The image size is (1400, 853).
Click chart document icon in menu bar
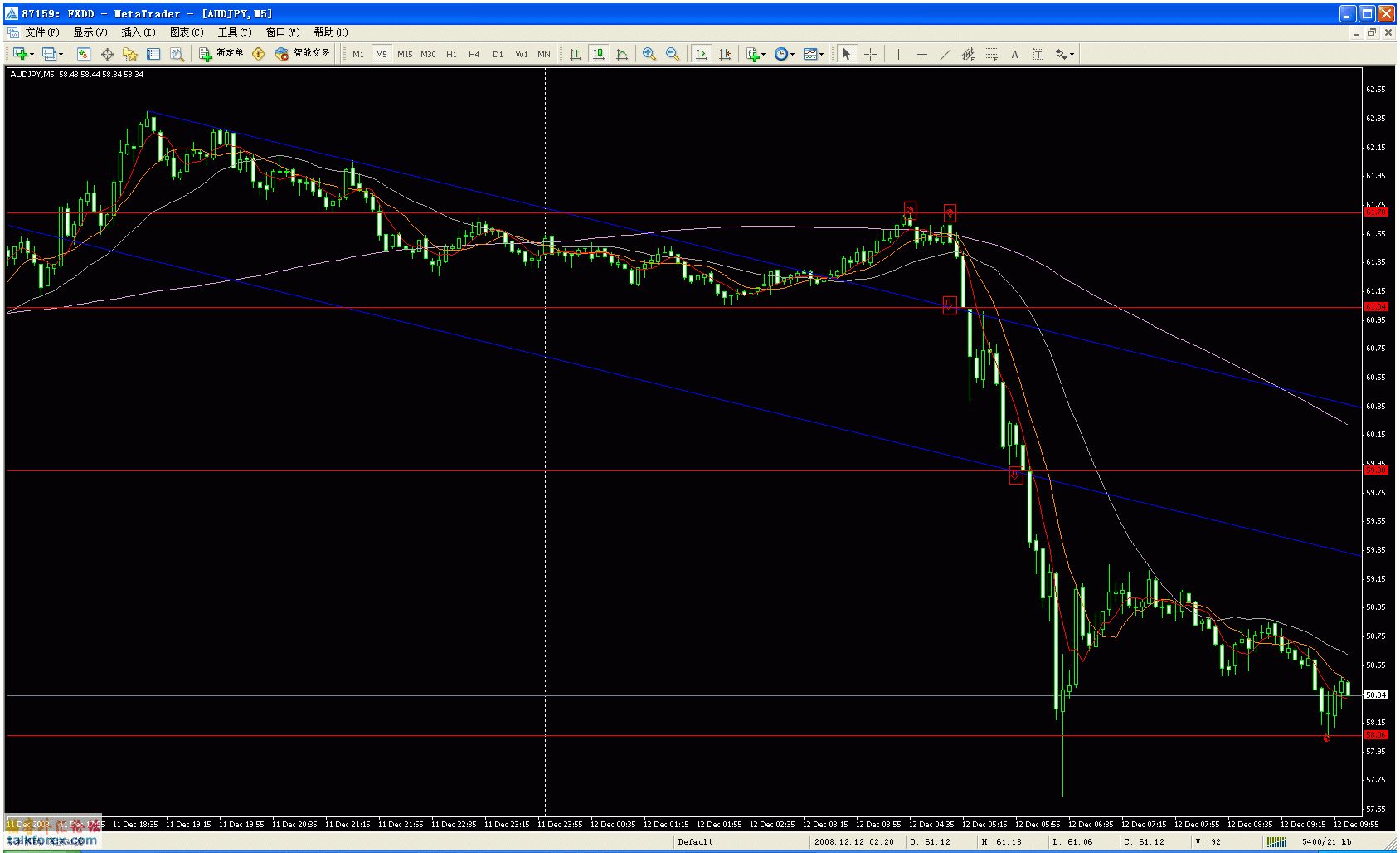(13, 32)
